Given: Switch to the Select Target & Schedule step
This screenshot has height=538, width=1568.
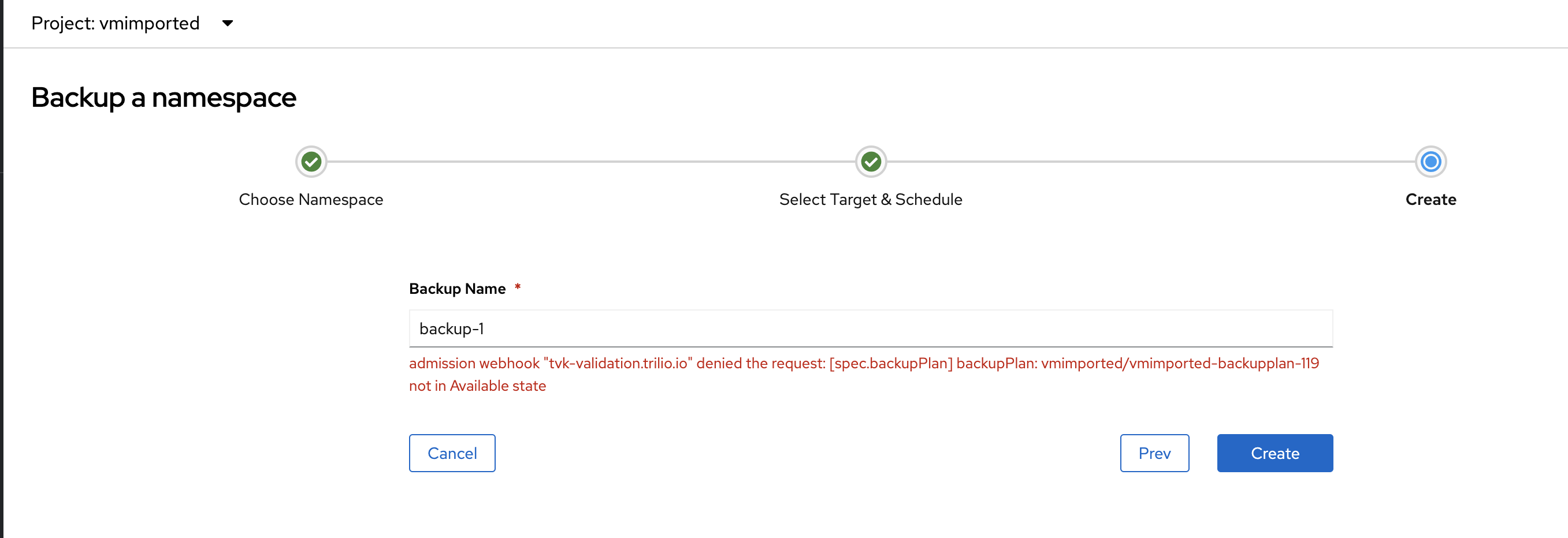Looking at the screenshot, I should tap(871, 199).
